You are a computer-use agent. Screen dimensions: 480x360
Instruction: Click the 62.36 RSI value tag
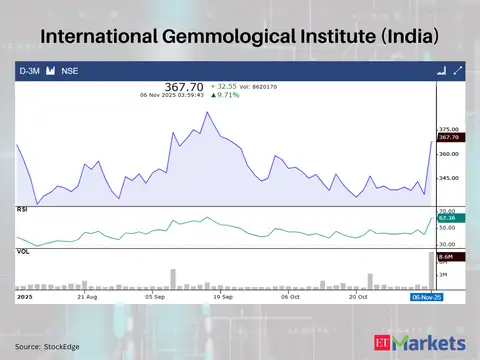click(x=451, y=218)
